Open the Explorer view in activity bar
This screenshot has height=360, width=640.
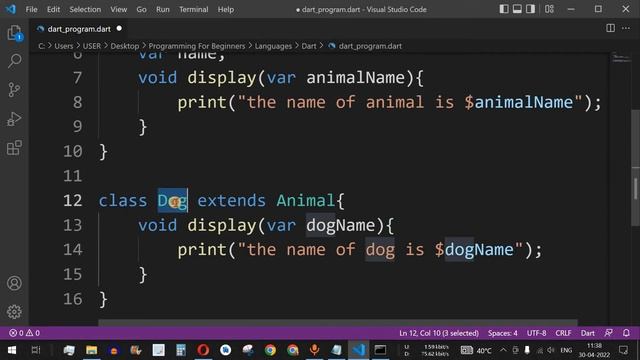click(14, 33)
